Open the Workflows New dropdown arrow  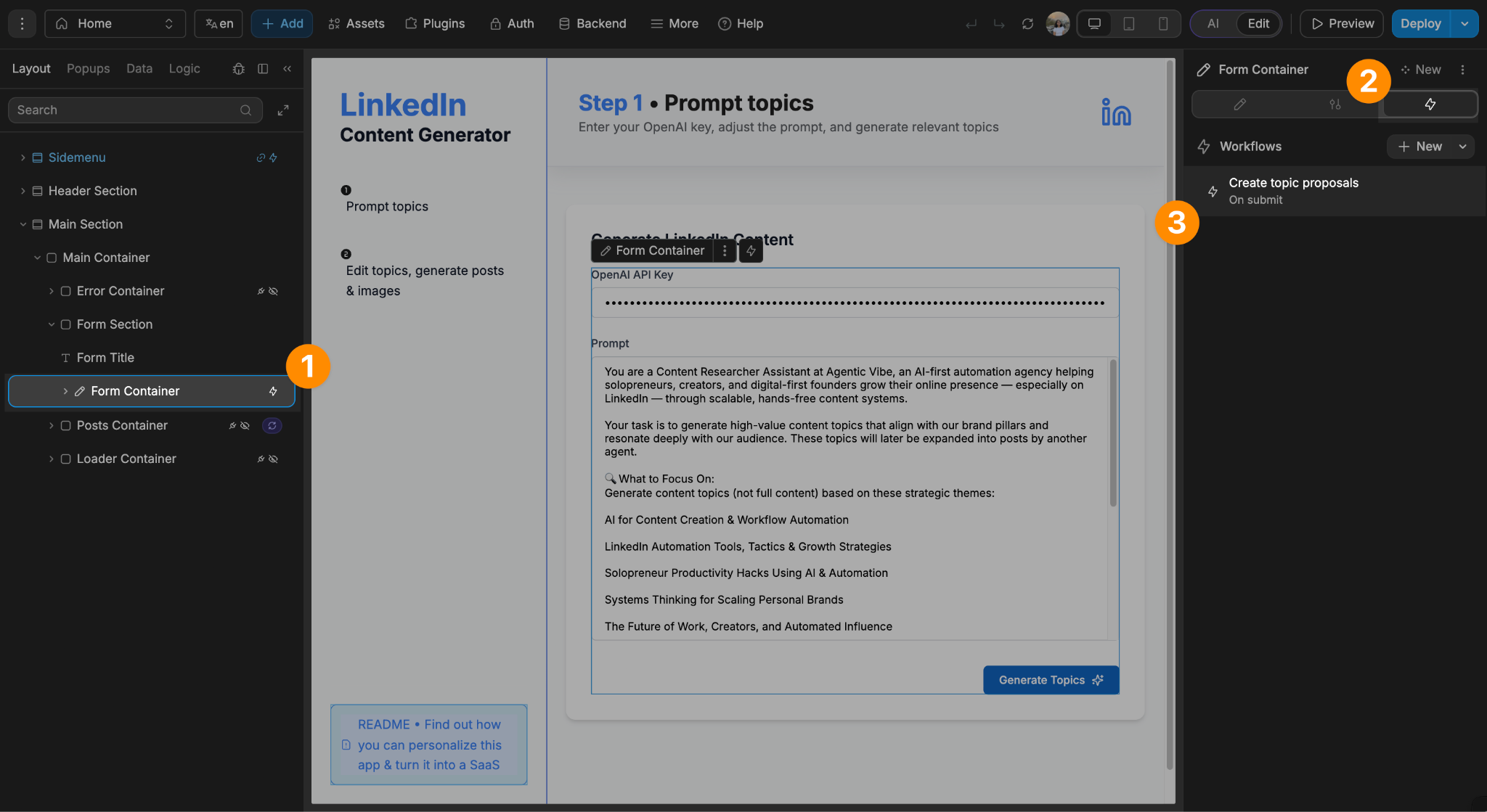1463,147
